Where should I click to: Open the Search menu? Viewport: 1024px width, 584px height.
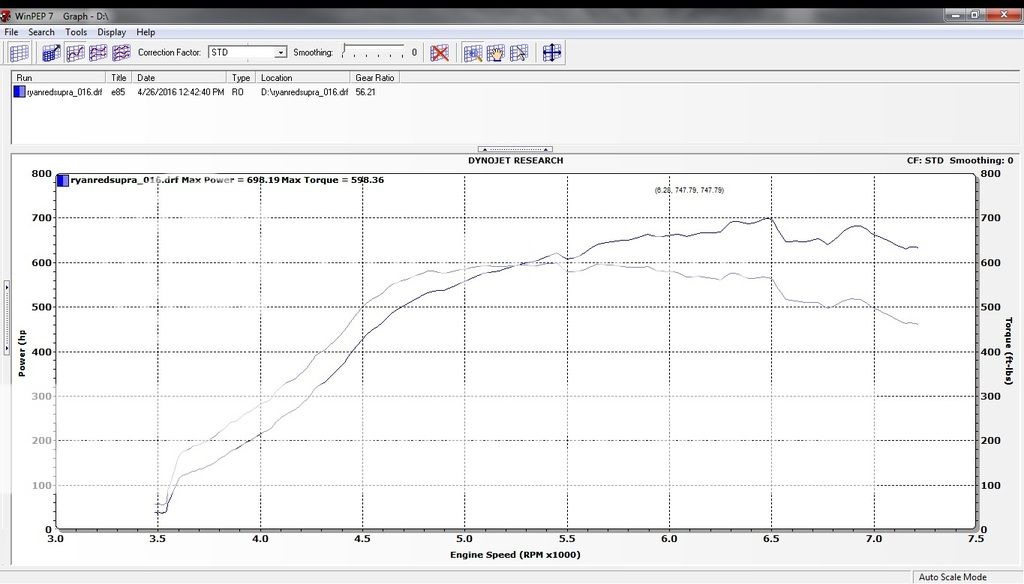[x=41, y=31]
